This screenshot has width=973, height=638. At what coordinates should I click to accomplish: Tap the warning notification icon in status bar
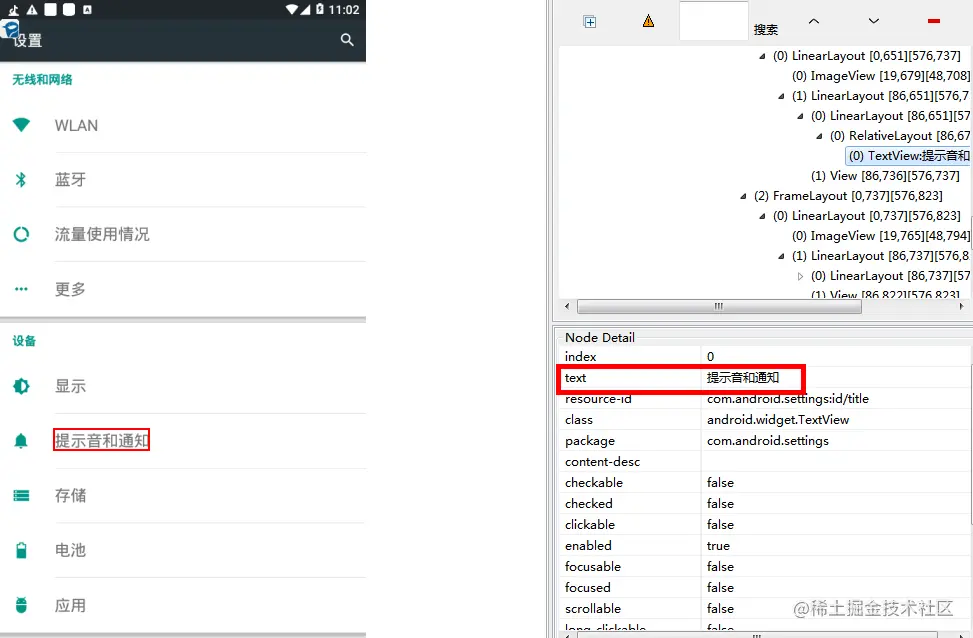pos(32,9)
